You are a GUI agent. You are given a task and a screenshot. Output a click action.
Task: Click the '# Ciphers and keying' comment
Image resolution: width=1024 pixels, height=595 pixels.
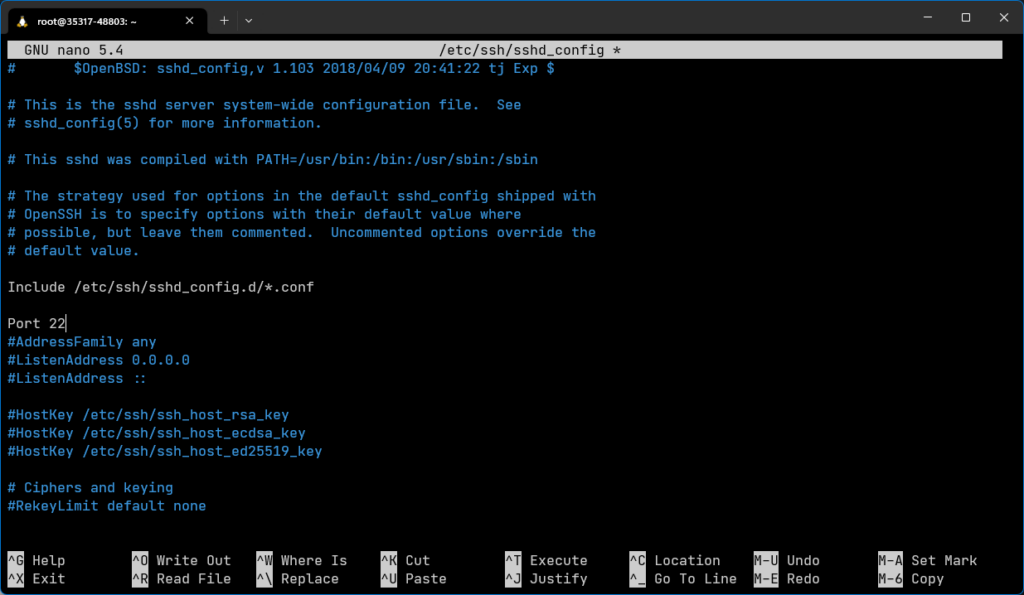click(x=90, y=488)
